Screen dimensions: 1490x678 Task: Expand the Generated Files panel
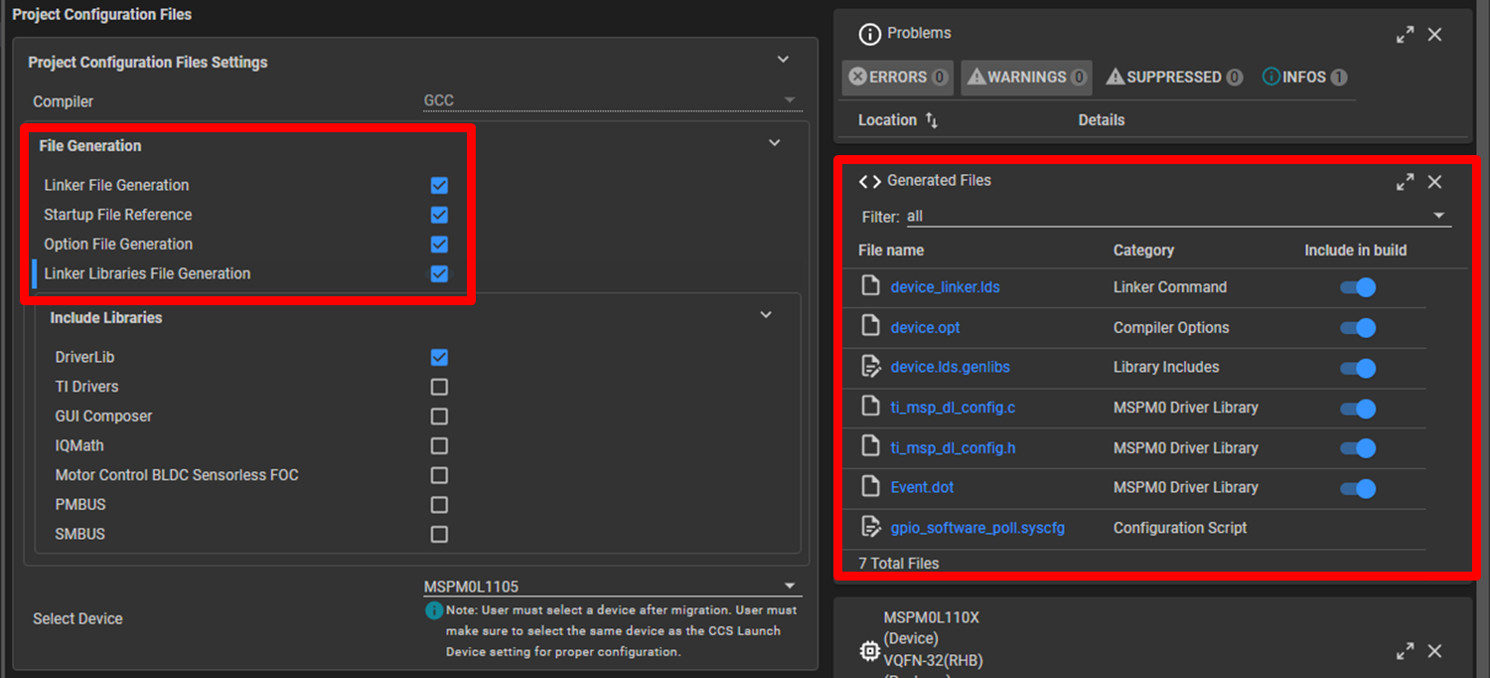point(1405,182)
